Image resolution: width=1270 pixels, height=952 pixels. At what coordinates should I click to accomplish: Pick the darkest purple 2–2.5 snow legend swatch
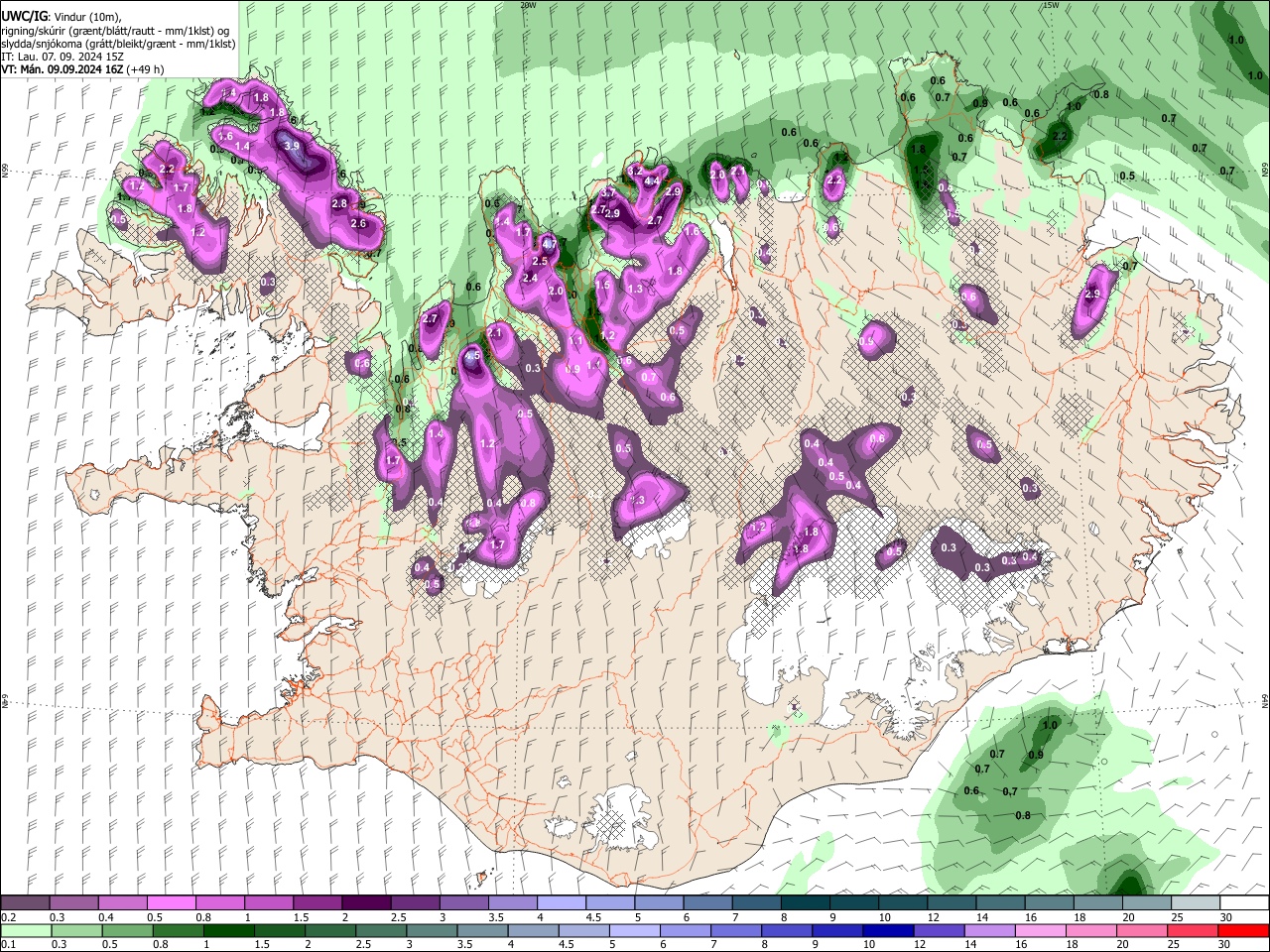click(365, 902)
